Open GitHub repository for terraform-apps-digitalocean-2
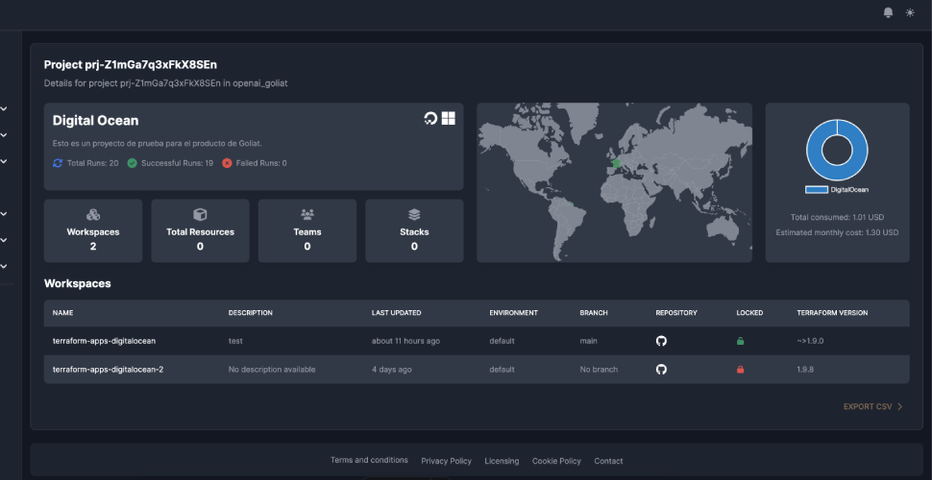 click(661, 370)
